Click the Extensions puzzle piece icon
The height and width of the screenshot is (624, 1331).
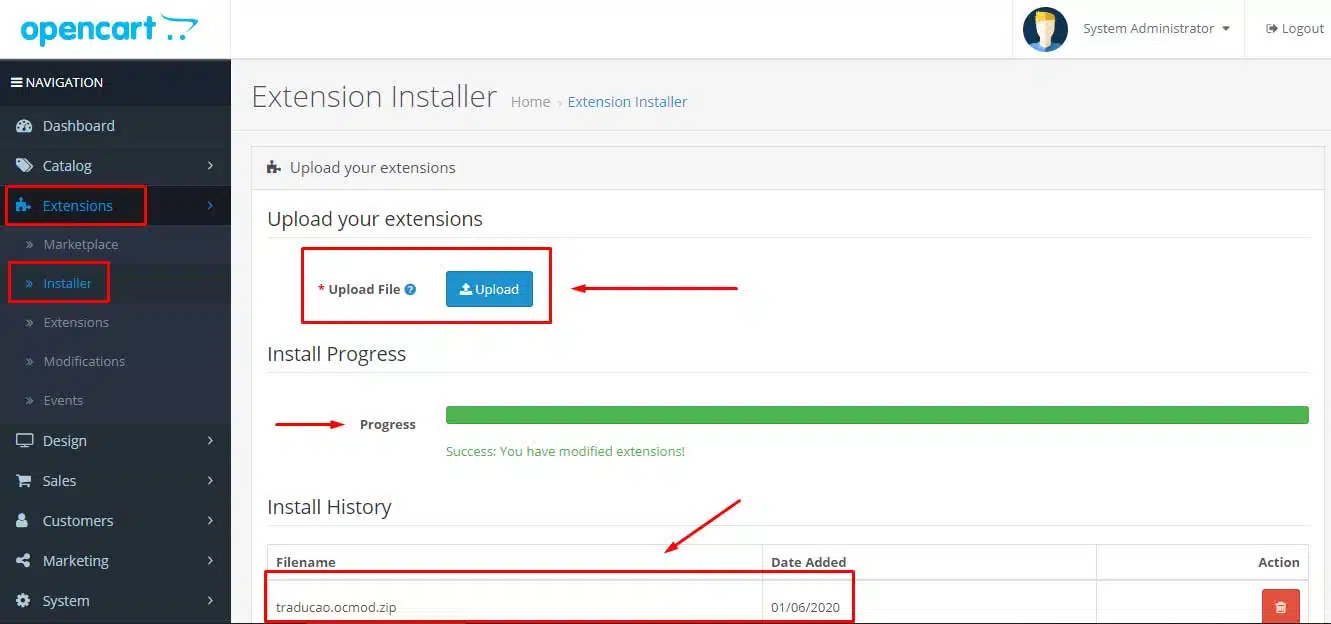point(24,206)
